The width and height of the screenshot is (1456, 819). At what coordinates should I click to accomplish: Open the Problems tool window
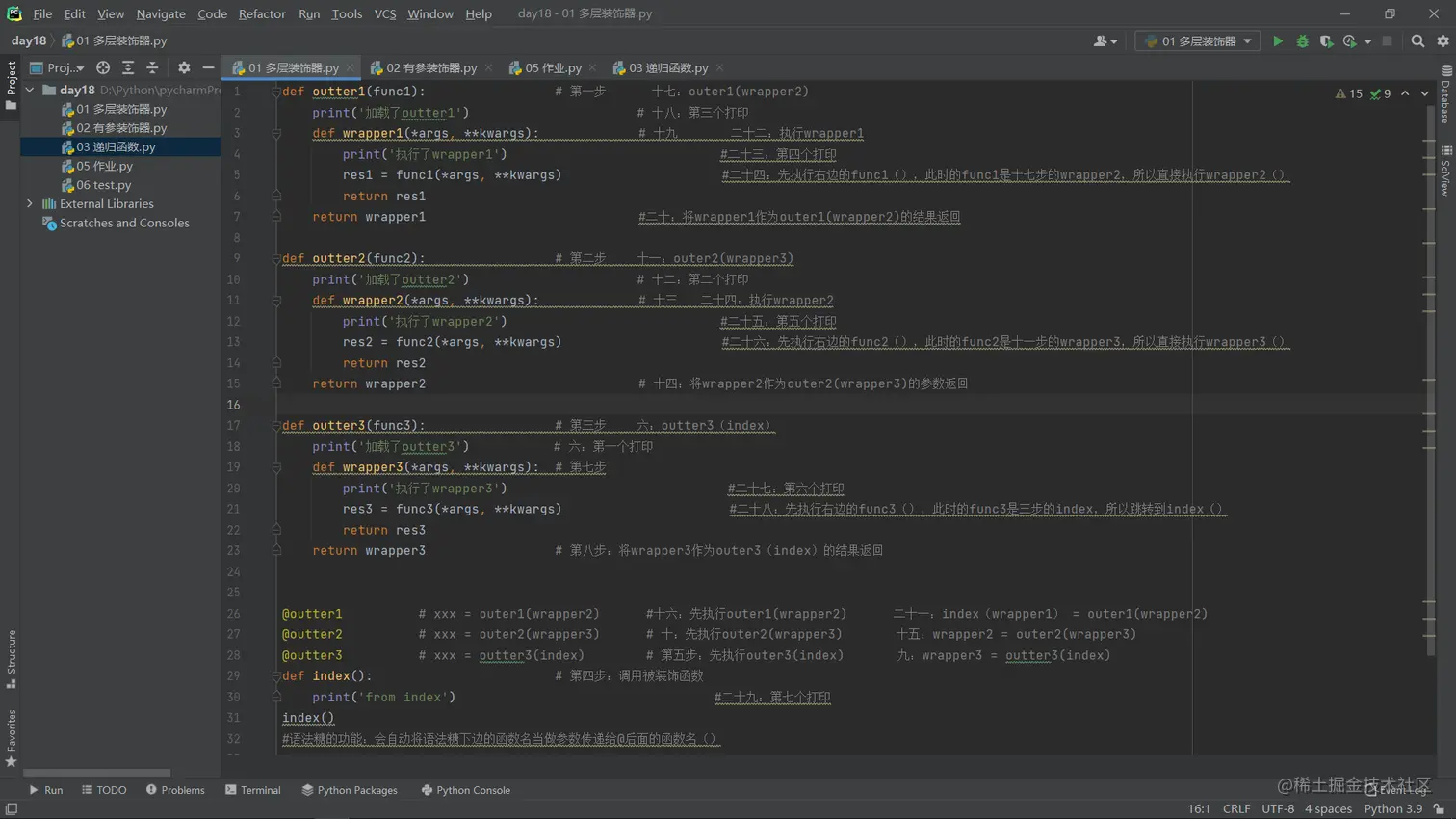click(x=175, y=790)
